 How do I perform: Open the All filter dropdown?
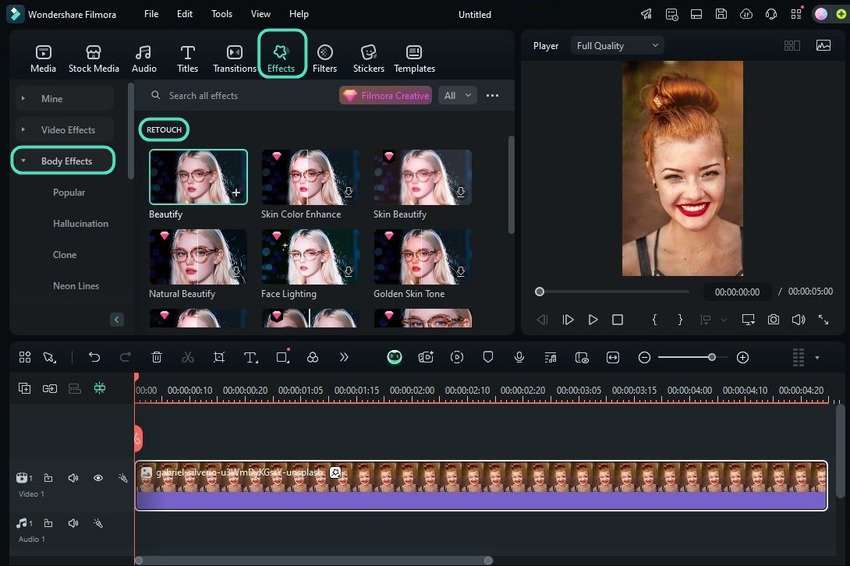click(x=456, y=96)
